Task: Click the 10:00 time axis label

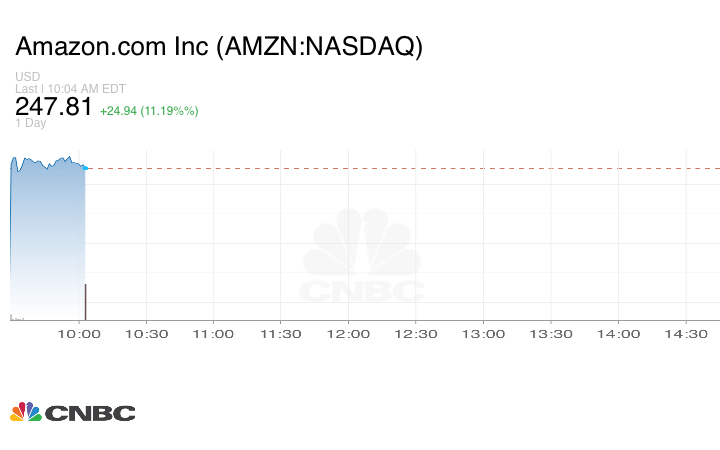Action: point(79,335)
